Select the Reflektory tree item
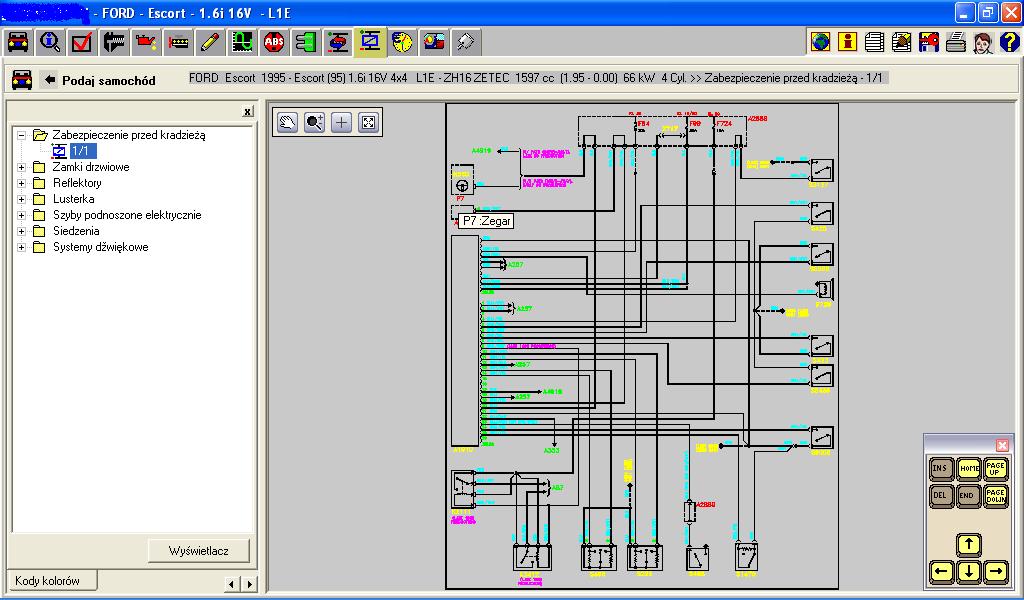The image size is (1024, 600). pyautogui.click(x=77, y=183)
